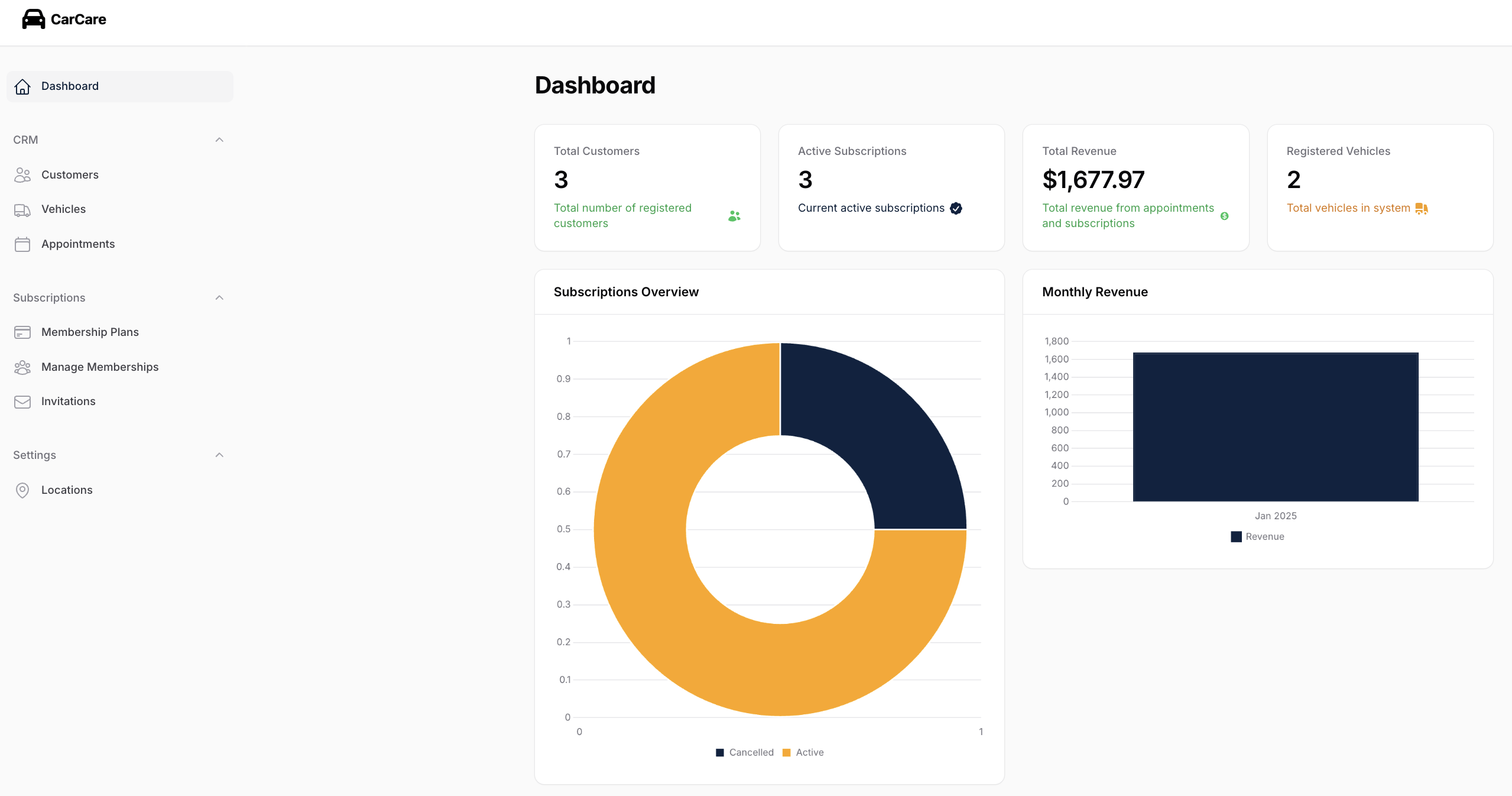
Task: Click the Registered Vehicles card title
Action: click(x=1338, y=151)
